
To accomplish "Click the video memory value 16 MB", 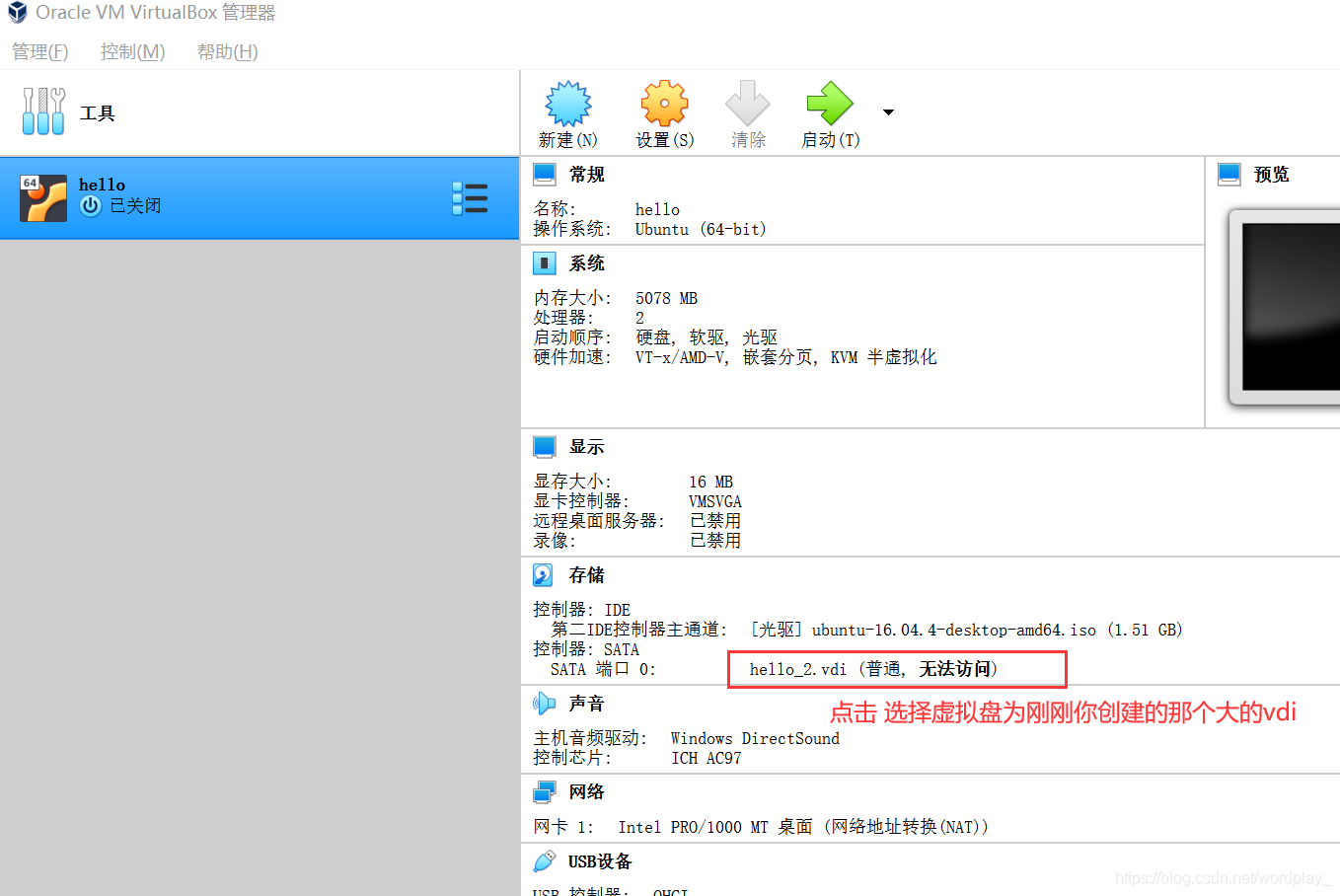I will tap(710, 482).
